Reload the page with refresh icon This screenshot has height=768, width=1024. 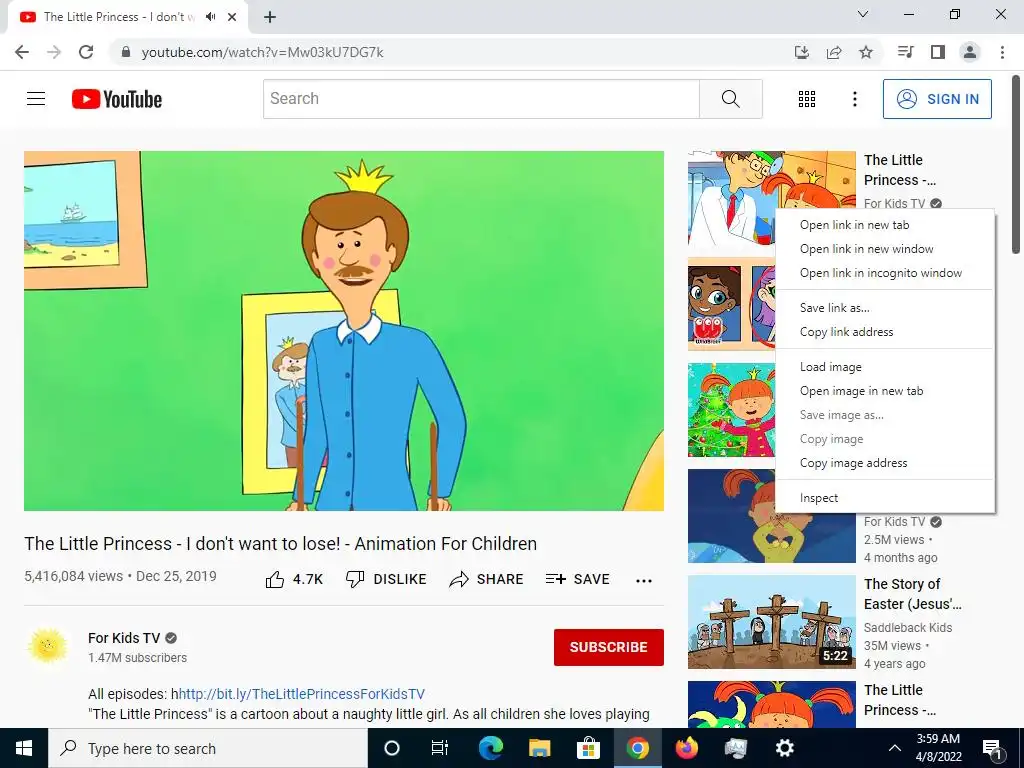pyautogui.click(x=86, y=52)
